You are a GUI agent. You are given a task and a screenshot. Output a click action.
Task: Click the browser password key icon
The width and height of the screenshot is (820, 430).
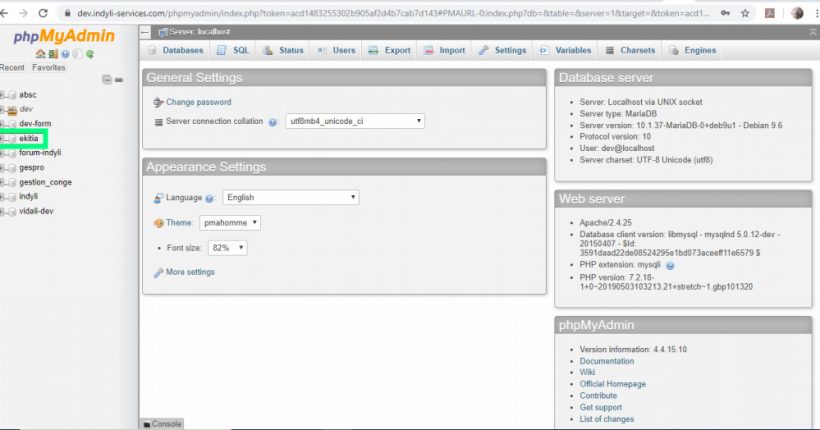coord(725,13)
